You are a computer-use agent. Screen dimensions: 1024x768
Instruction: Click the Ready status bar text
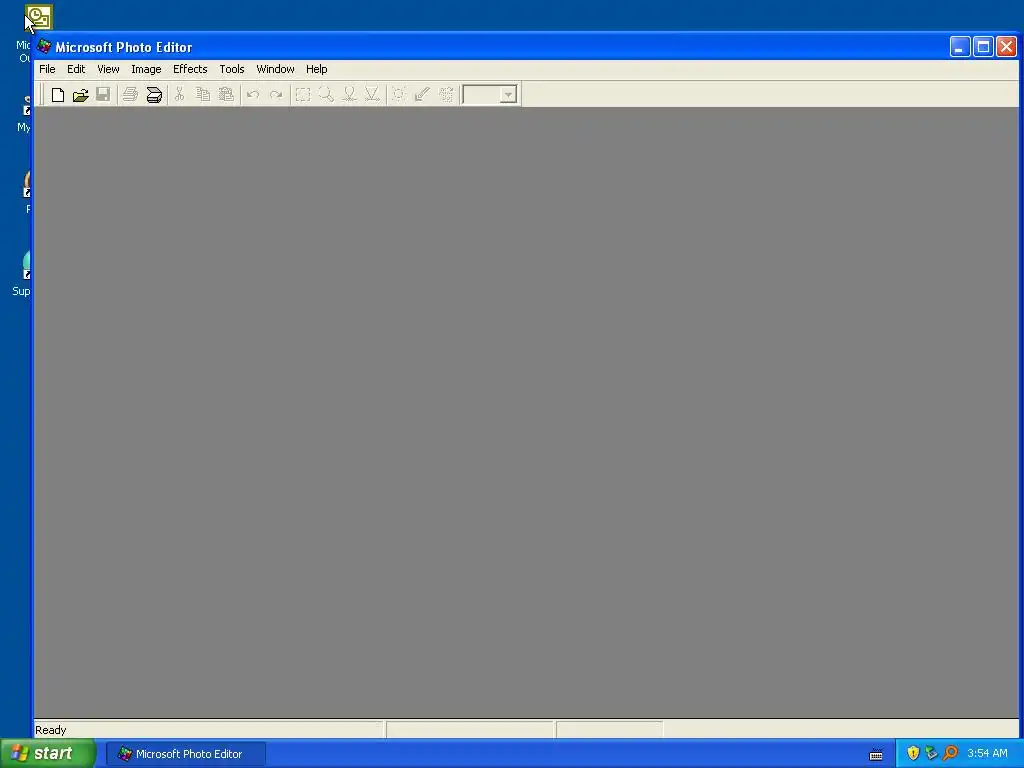point(50,730)
